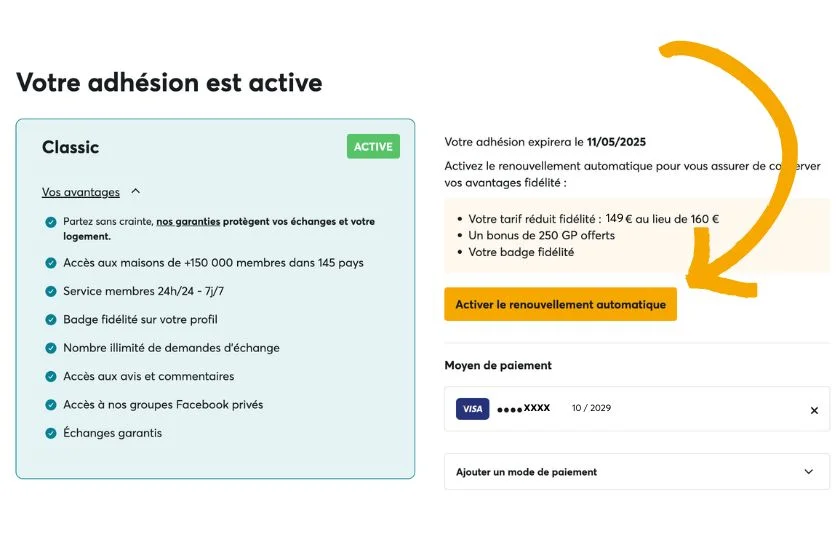This screenshot has width=840, height=560.
Task: Click checkmark icon beside Badge fidélité
Action: (51, 320)
